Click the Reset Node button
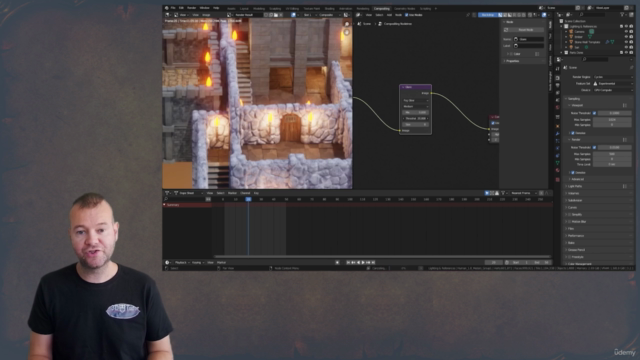This screenshot has height=360, width=640. 524,30
